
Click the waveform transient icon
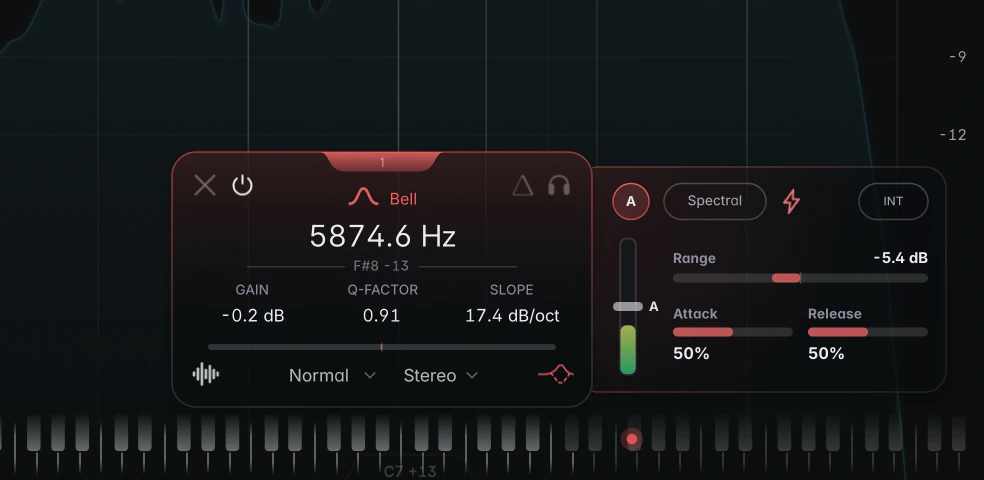tap(206, 375)
